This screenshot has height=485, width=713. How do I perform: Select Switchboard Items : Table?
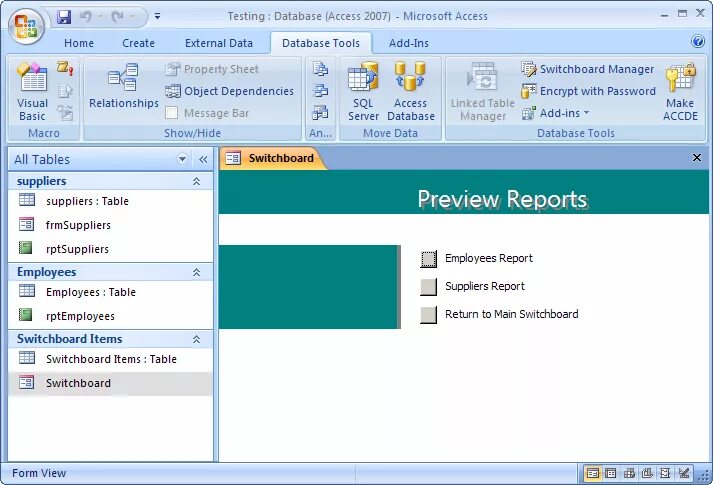[110, 359]
